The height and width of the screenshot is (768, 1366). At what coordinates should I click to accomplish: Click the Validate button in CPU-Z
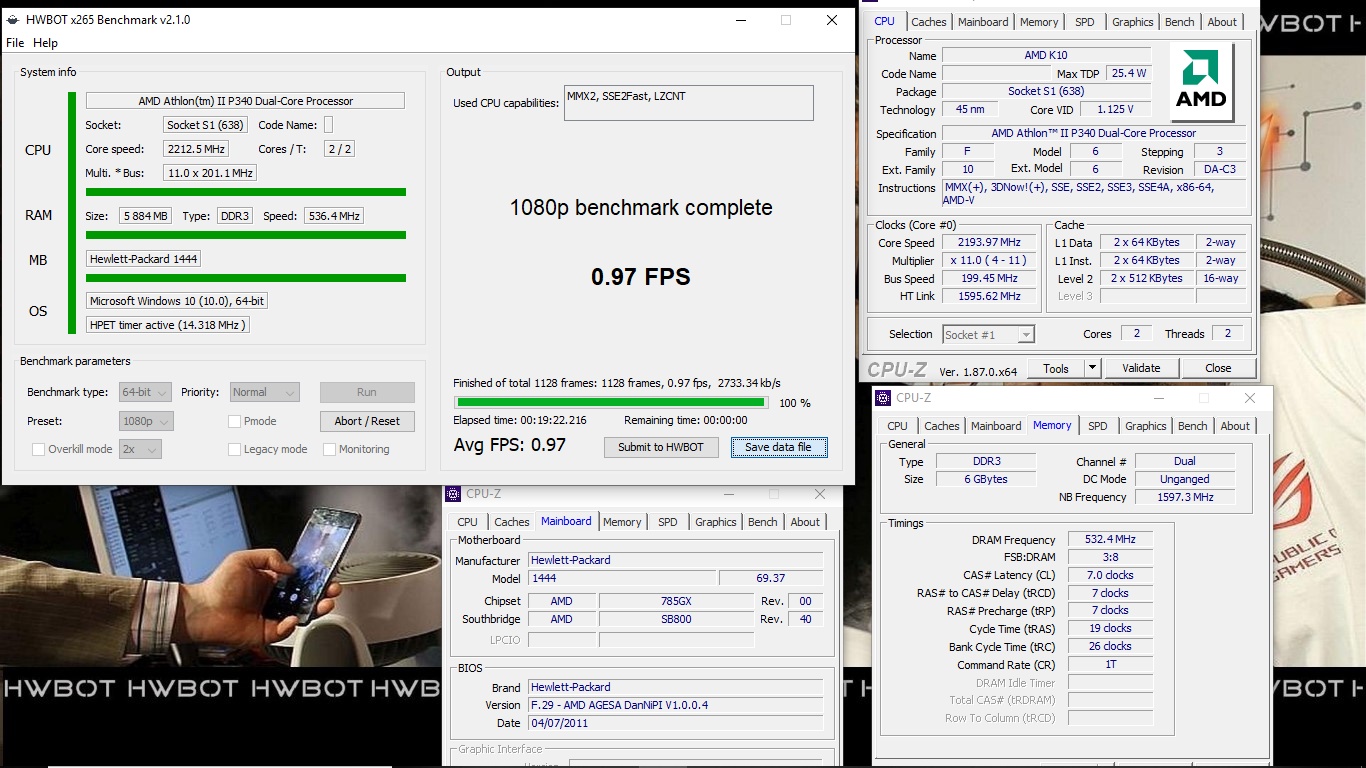click(x=1141, y=368)
